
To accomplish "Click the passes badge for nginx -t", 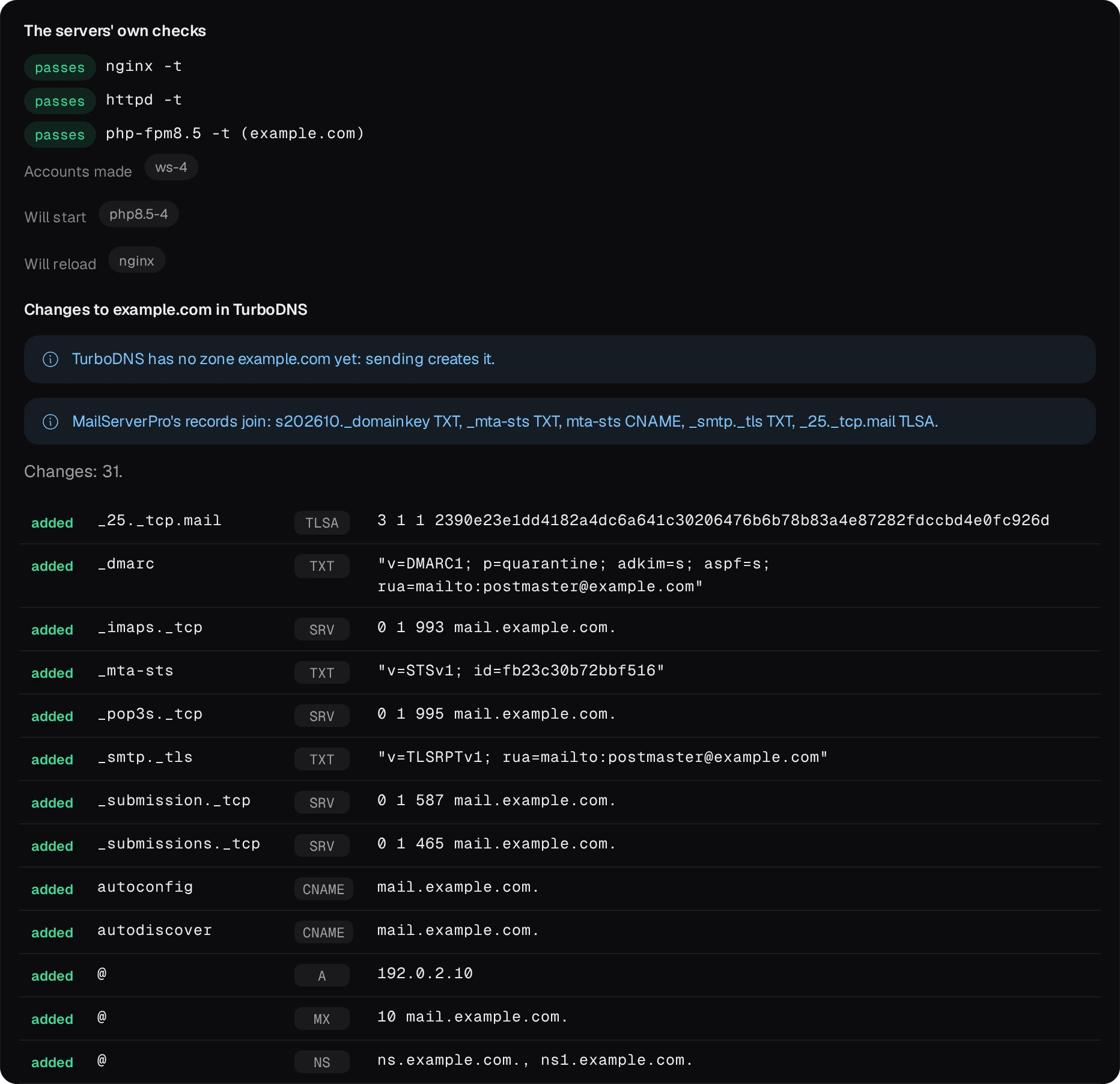I will 60,67.
